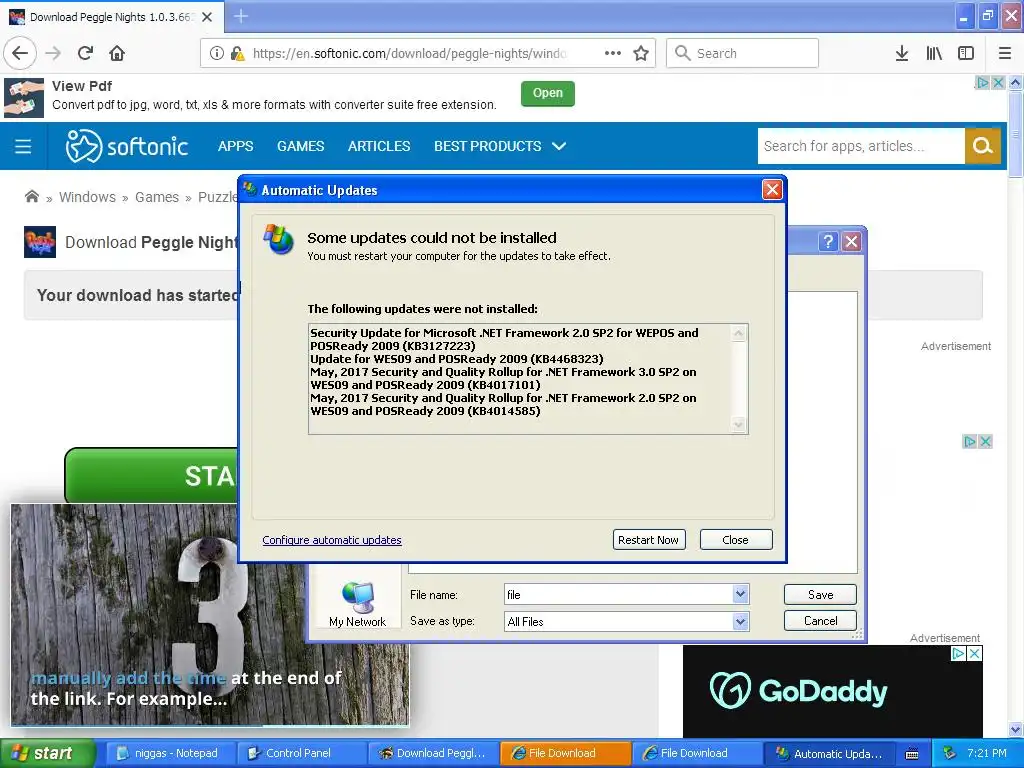Viewport: 1024px width, 768px height.
Task: Click the update shield icon in system tray
Action: pyautogui.click(x=950, y=753)
